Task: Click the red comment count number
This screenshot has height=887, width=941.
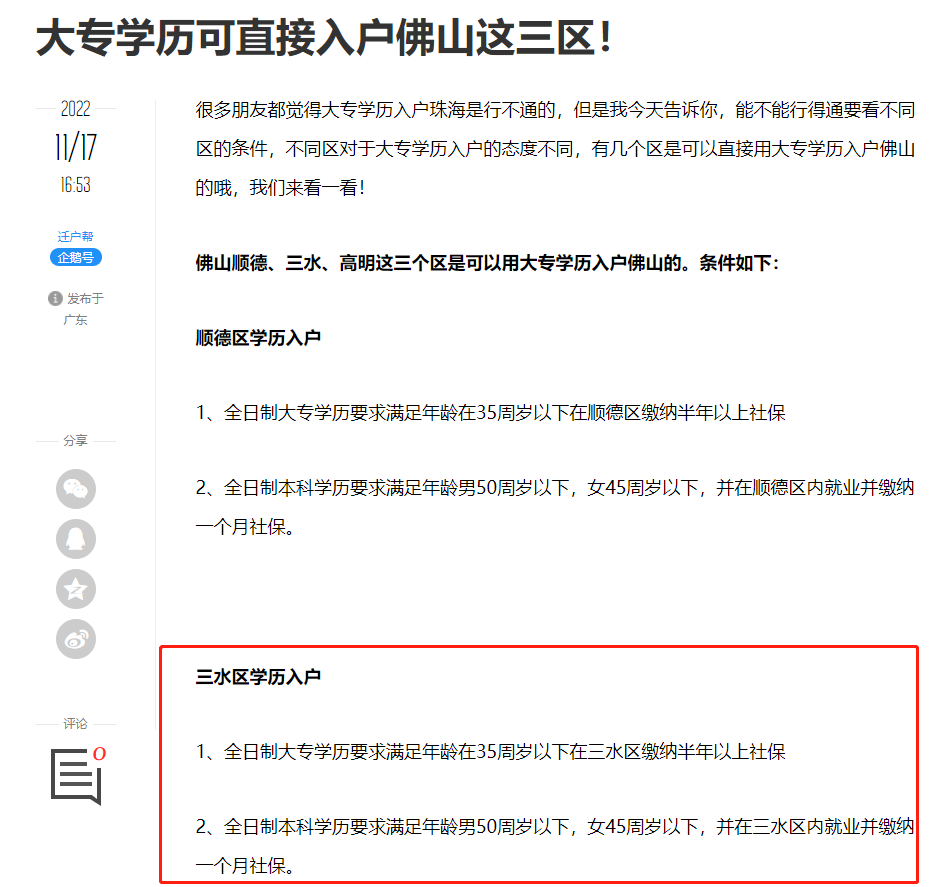Action: [x=99, y=753]
